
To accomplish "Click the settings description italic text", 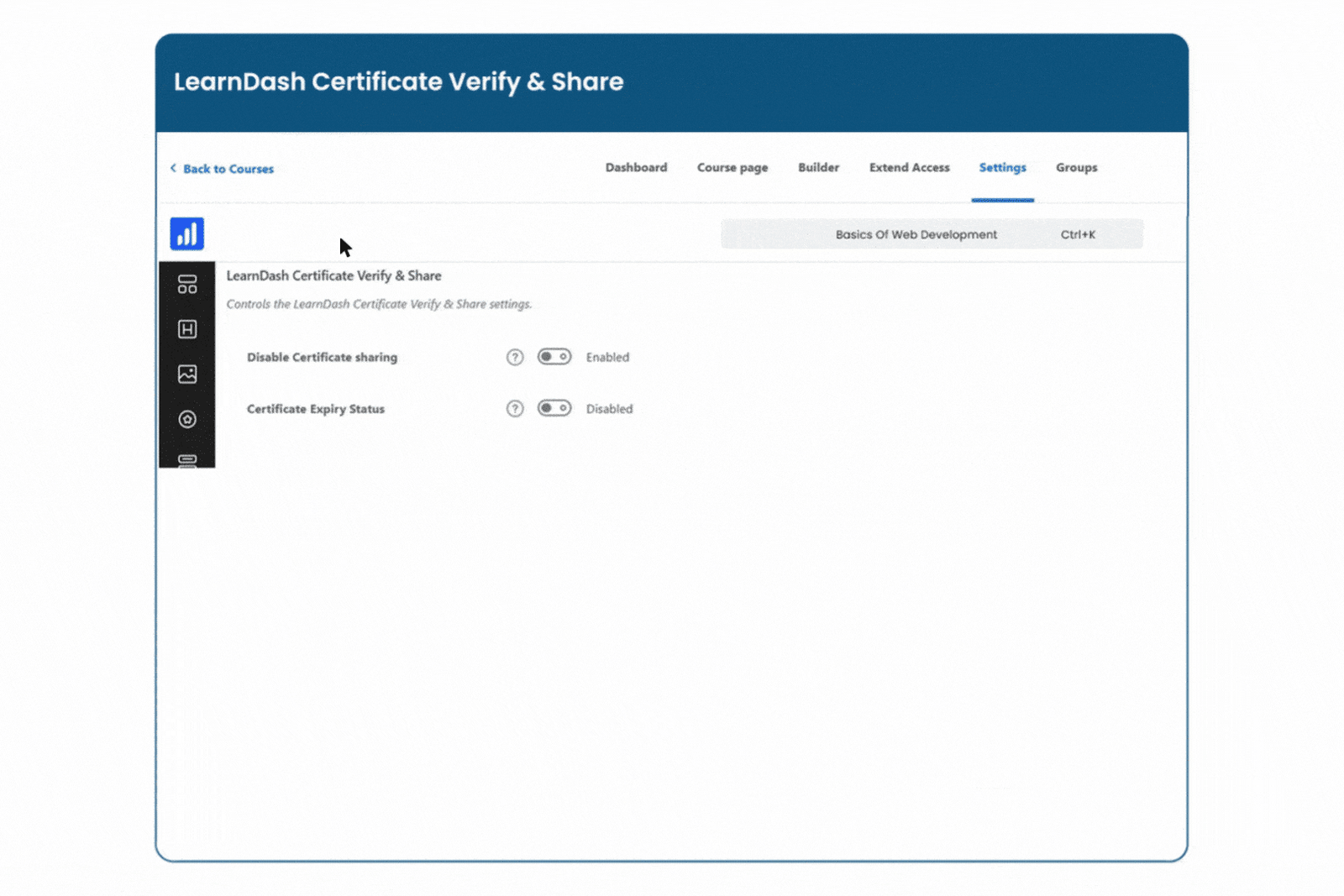I will pyautogui.click(x=379, y=304).
